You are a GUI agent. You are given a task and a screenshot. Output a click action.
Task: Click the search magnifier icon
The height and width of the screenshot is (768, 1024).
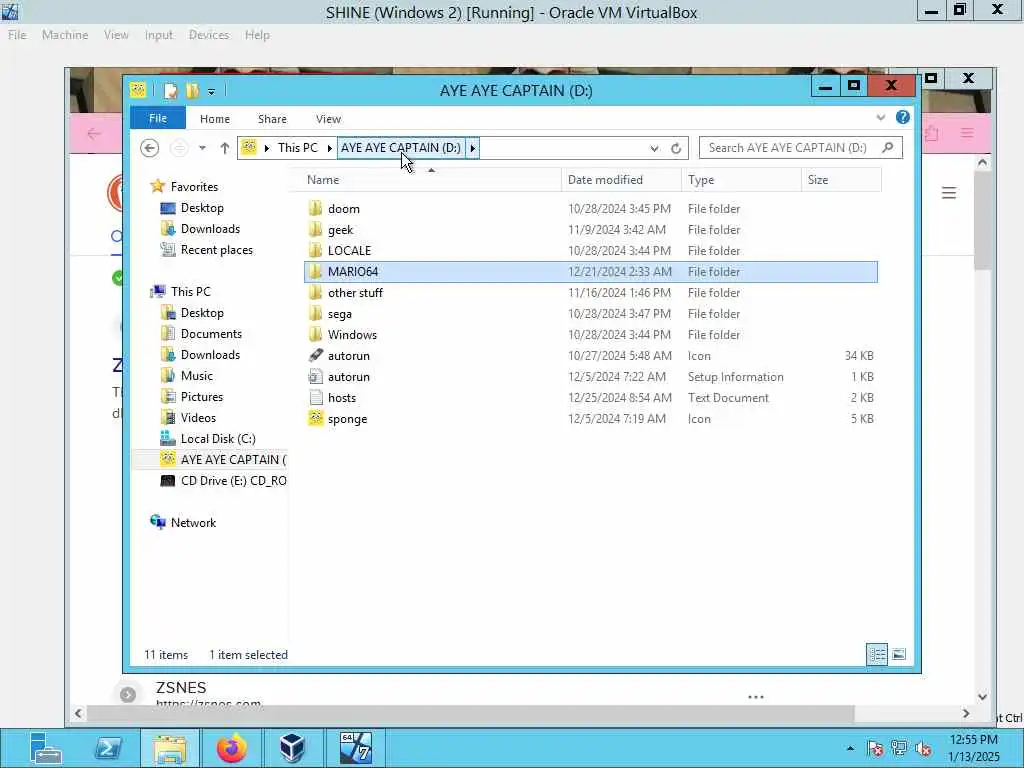[x=888, y=148]
